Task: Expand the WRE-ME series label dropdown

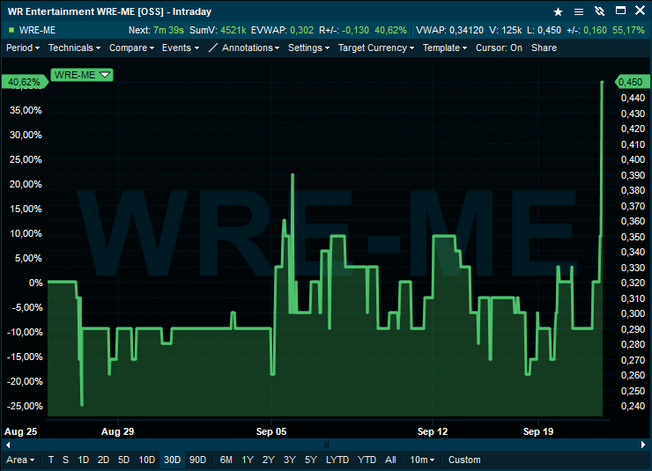Action: click(x=105, y=75)
